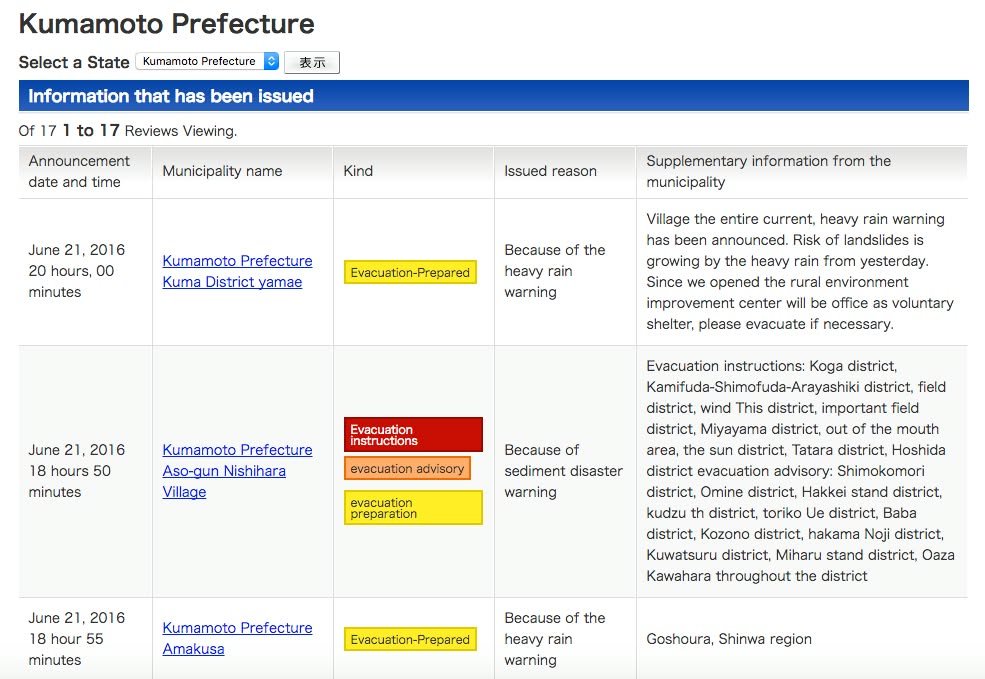Click the 表示 display button

click(x=312, y=63)
